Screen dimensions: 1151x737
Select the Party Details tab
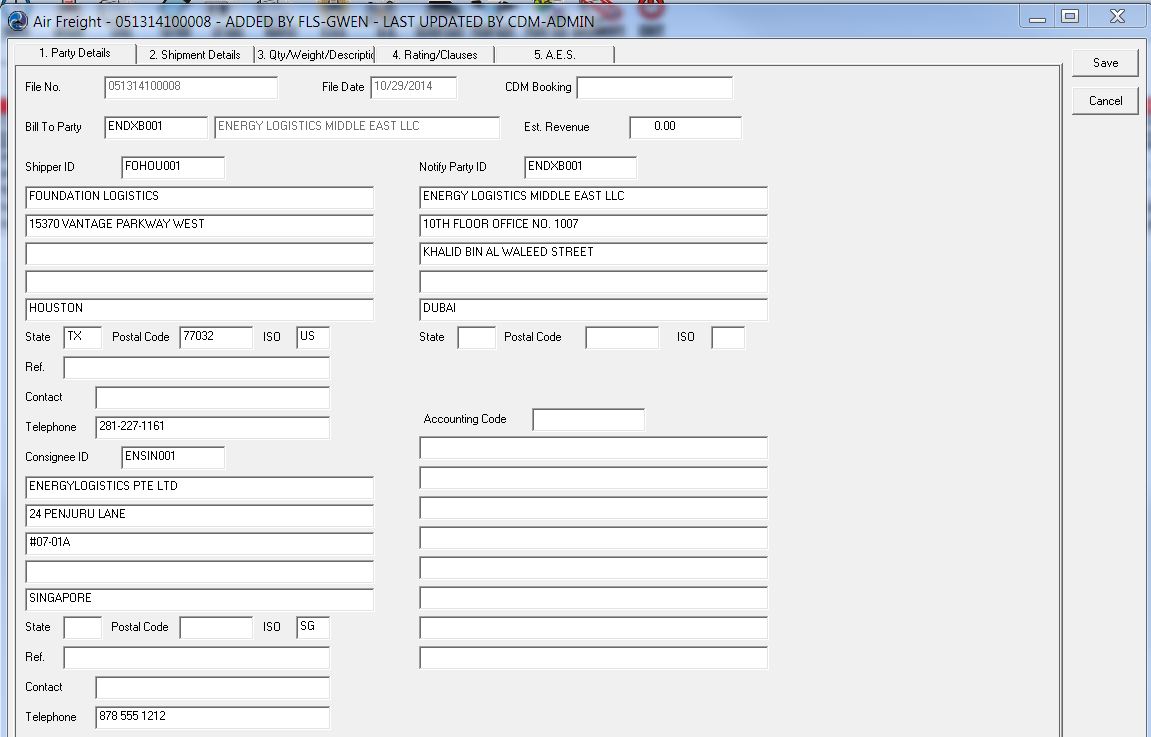[x=74, y=53]
